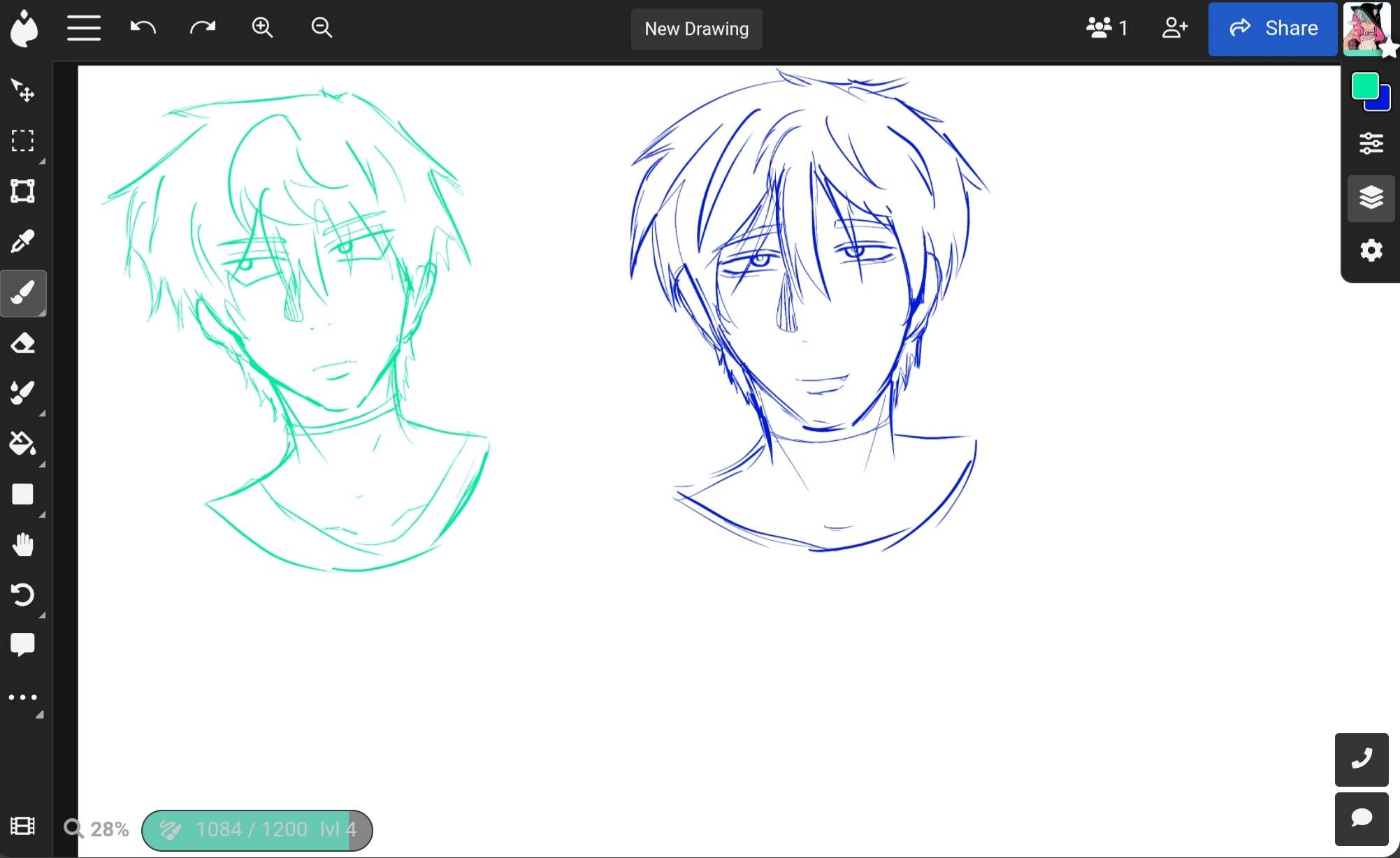Image resolution: width=1400 pixels, height=858 pixels.
Task: Choose the Transform tool
Action: [x=23, y=191]
